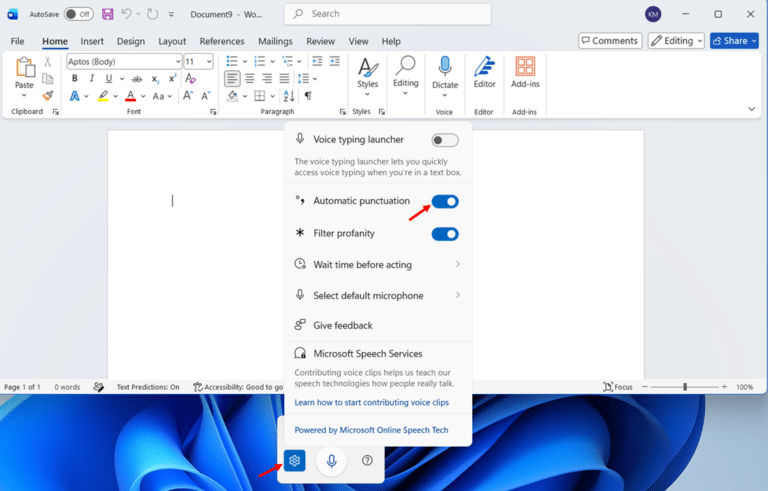
Task: Align text left
Action: [232, 78]
